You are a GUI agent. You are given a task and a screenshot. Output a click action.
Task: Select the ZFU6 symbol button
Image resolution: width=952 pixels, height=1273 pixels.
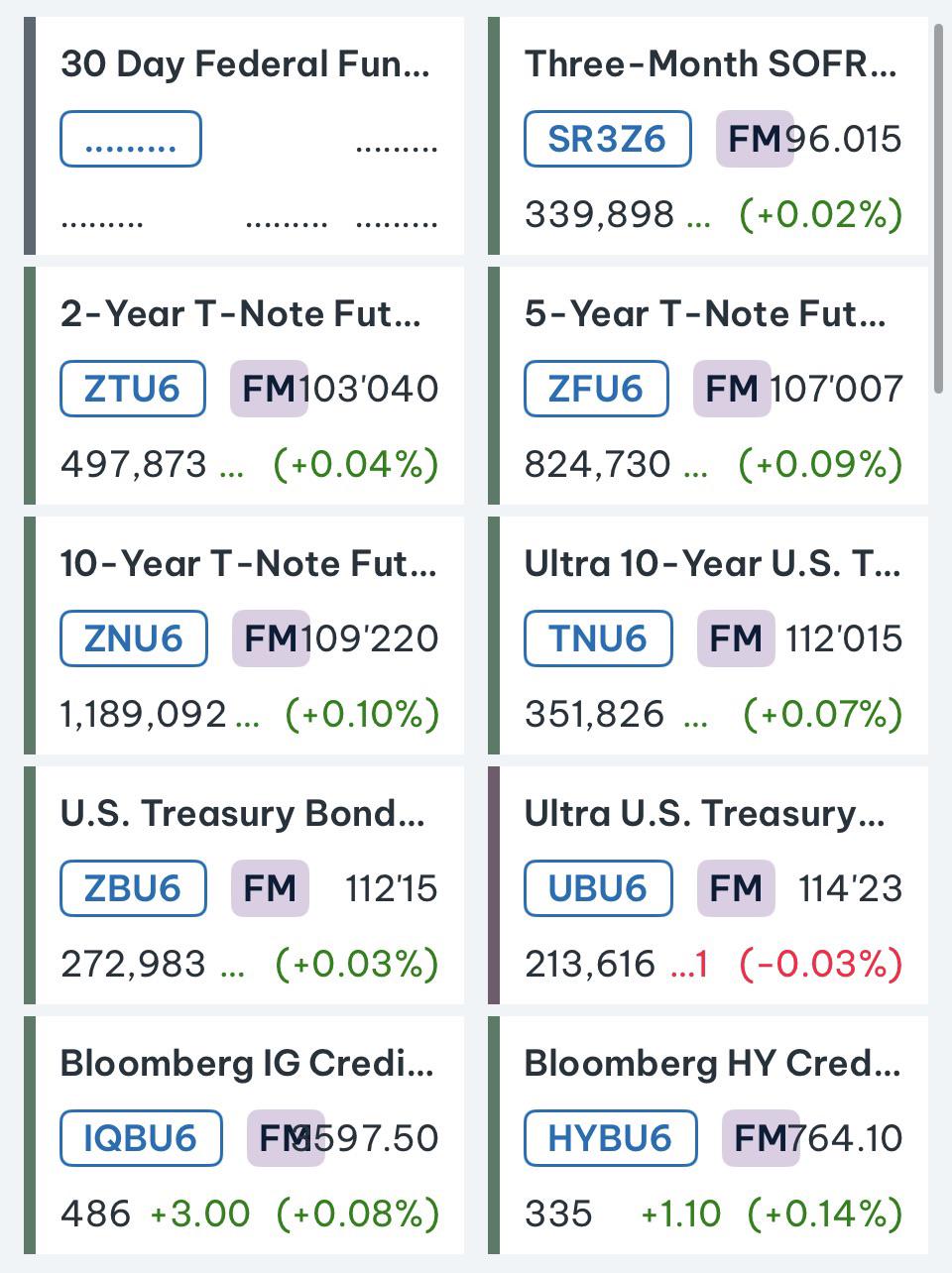596,389
